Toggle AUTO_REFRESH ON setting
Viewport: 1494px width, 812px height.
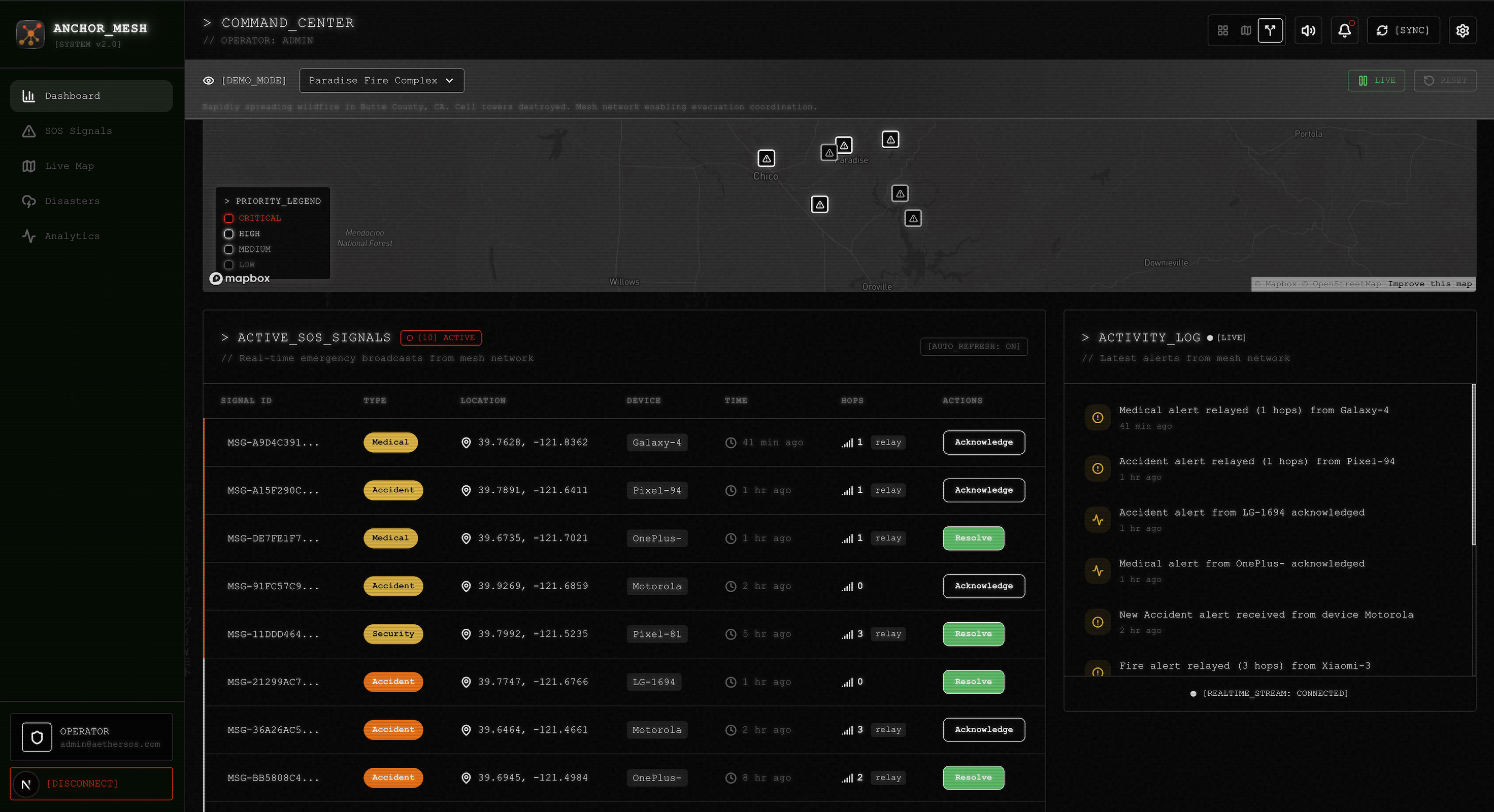coord(974,346)
